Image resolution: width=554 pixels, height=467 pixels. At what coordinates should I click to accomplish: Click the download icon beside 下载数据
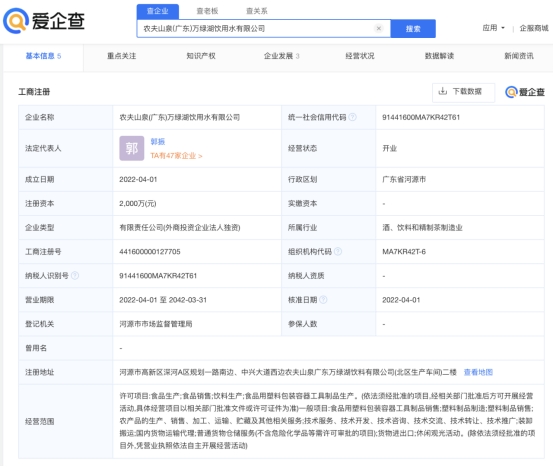[442, 91]
